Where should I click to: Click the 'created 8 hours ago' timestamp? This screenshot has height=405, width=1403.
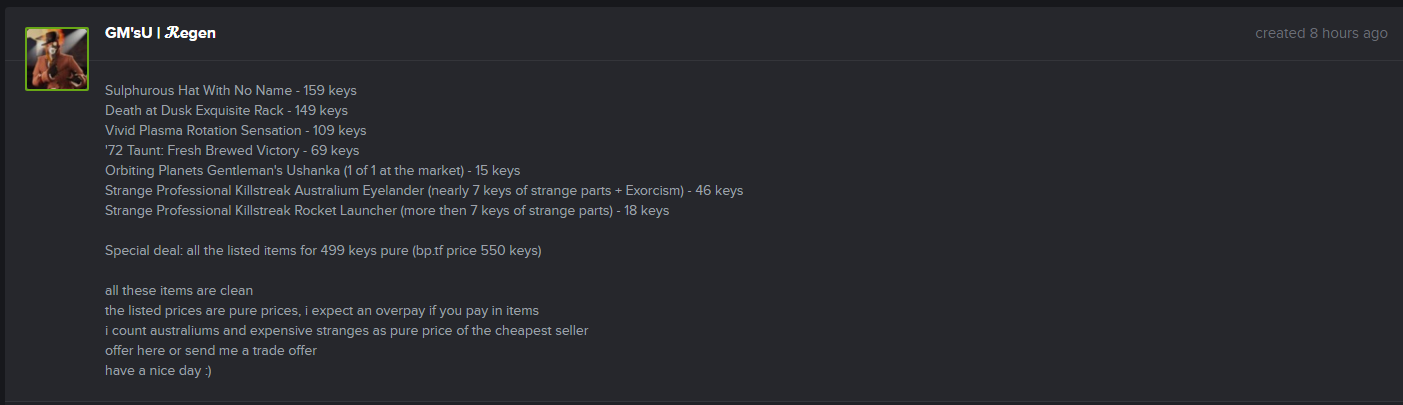tap(1321, 33)
